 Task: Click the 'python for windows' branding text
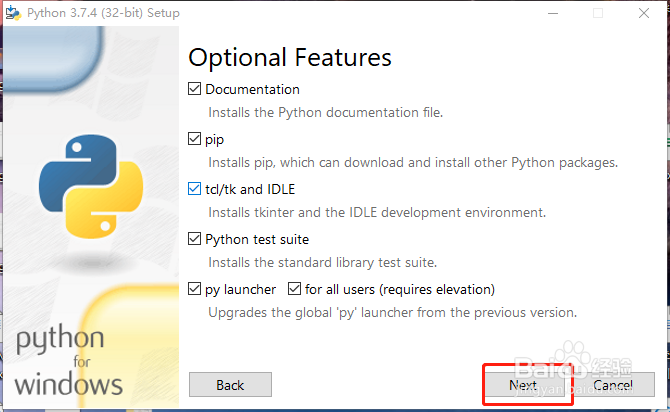click(x=70, y=360)
